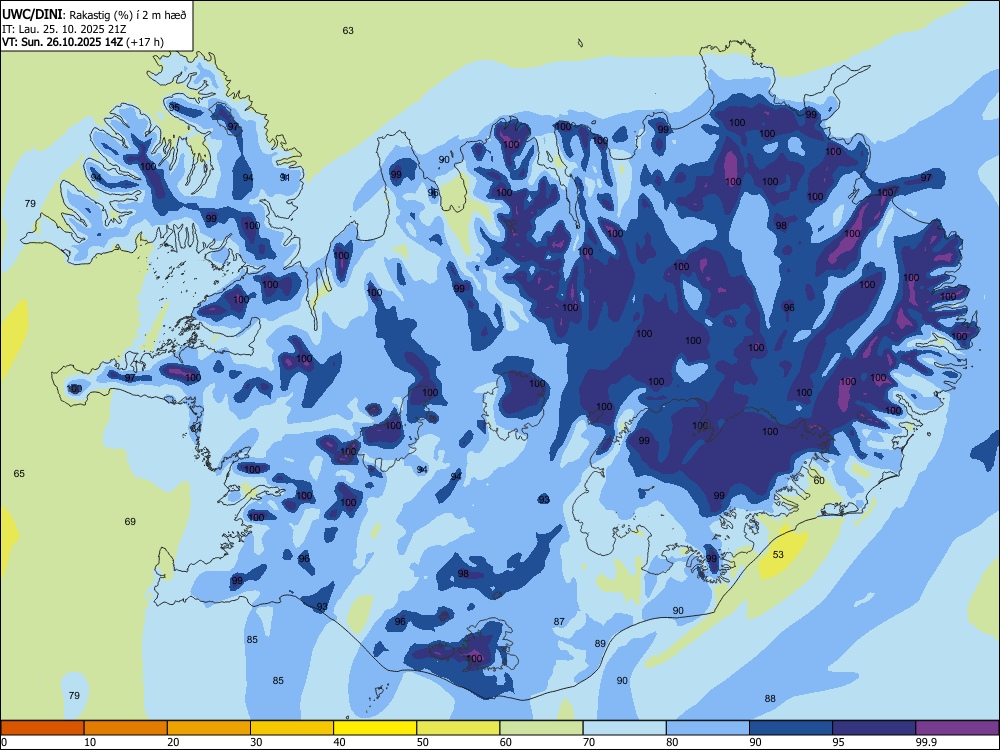Screen dimensions: 1000x750
Task: Click the legend tick label 10
Action: pos(90,742)
